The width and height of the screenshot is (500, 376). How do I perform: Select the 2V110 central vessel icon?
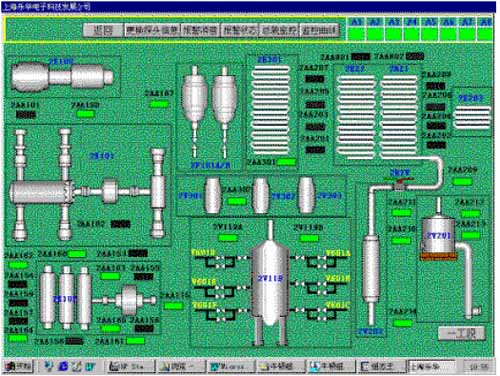270,283
